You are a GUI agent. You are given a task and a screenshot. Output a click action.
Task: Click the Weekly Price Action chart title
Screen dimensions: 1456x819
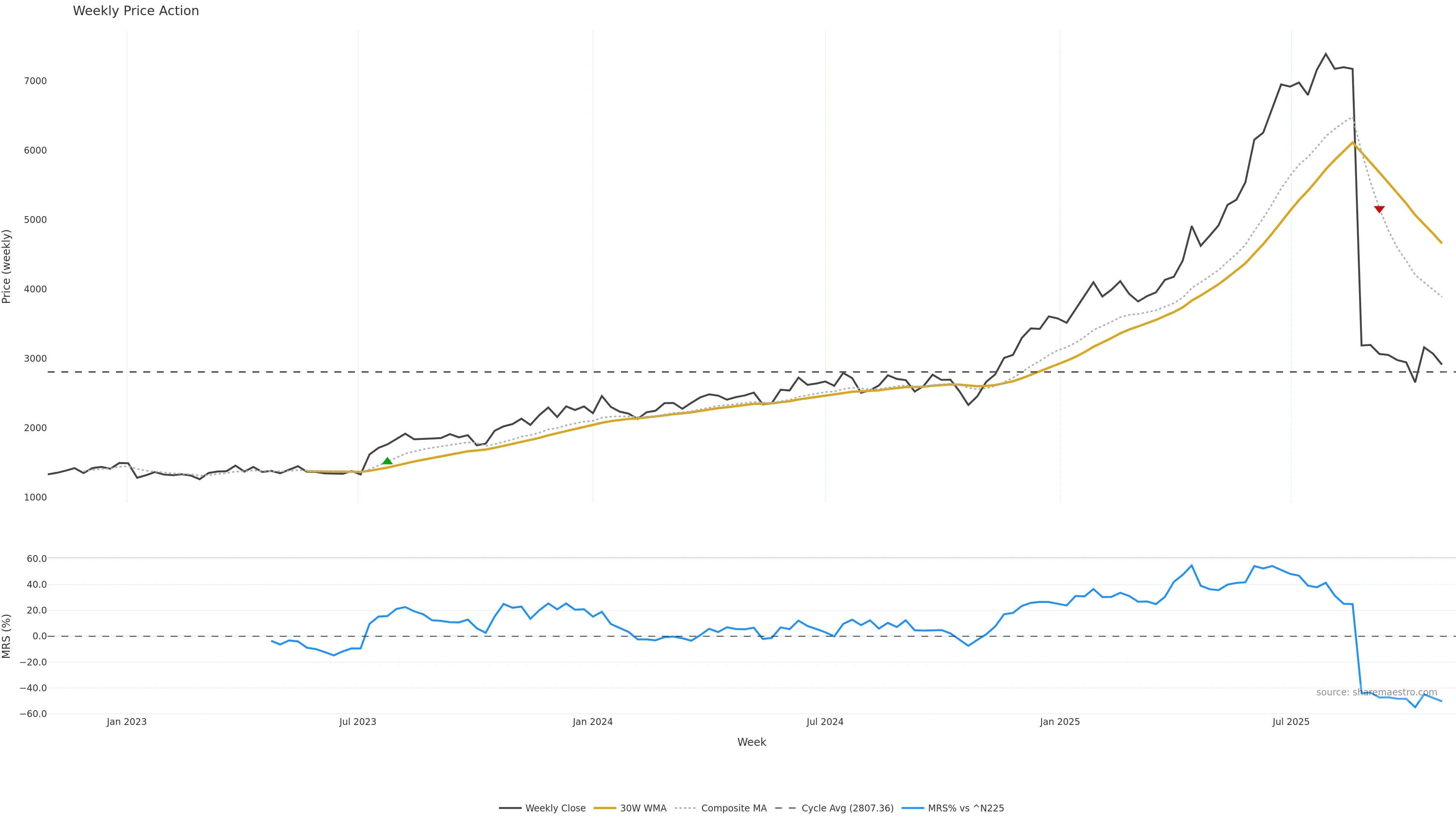pos(136,11)
